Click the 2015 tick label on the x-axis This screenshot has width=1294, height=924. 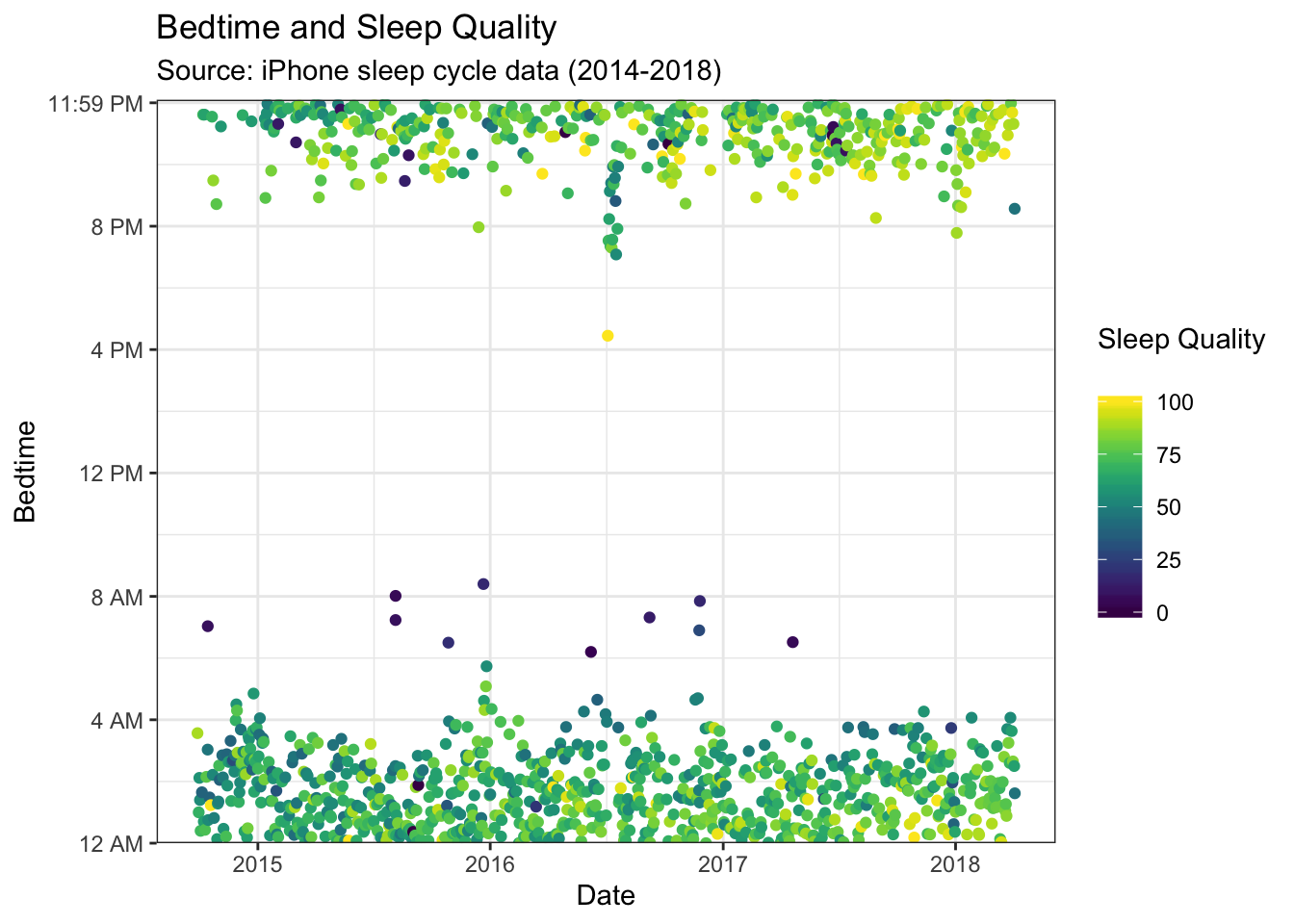click(x=257, y=862)
